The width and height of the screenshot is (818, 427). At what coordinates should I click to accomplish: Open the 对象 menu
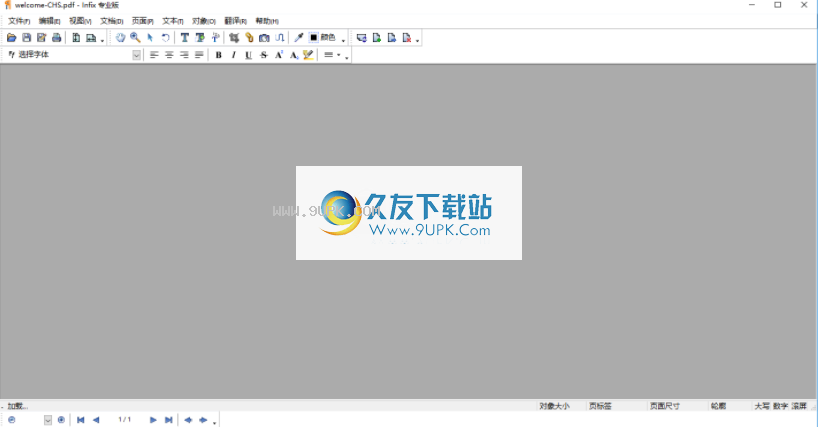tap(204, 21)
